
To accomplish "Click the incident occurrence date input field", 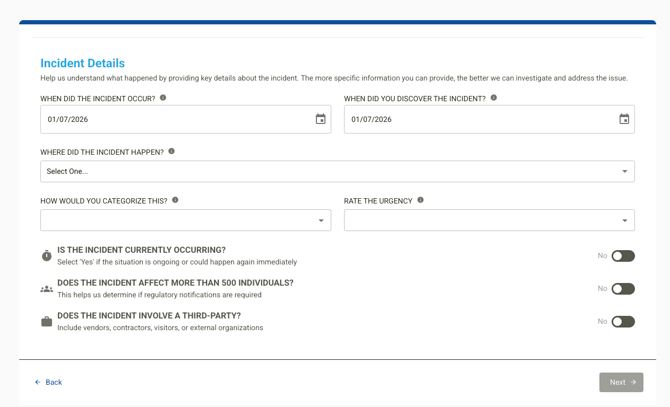I will pos(170,119).
